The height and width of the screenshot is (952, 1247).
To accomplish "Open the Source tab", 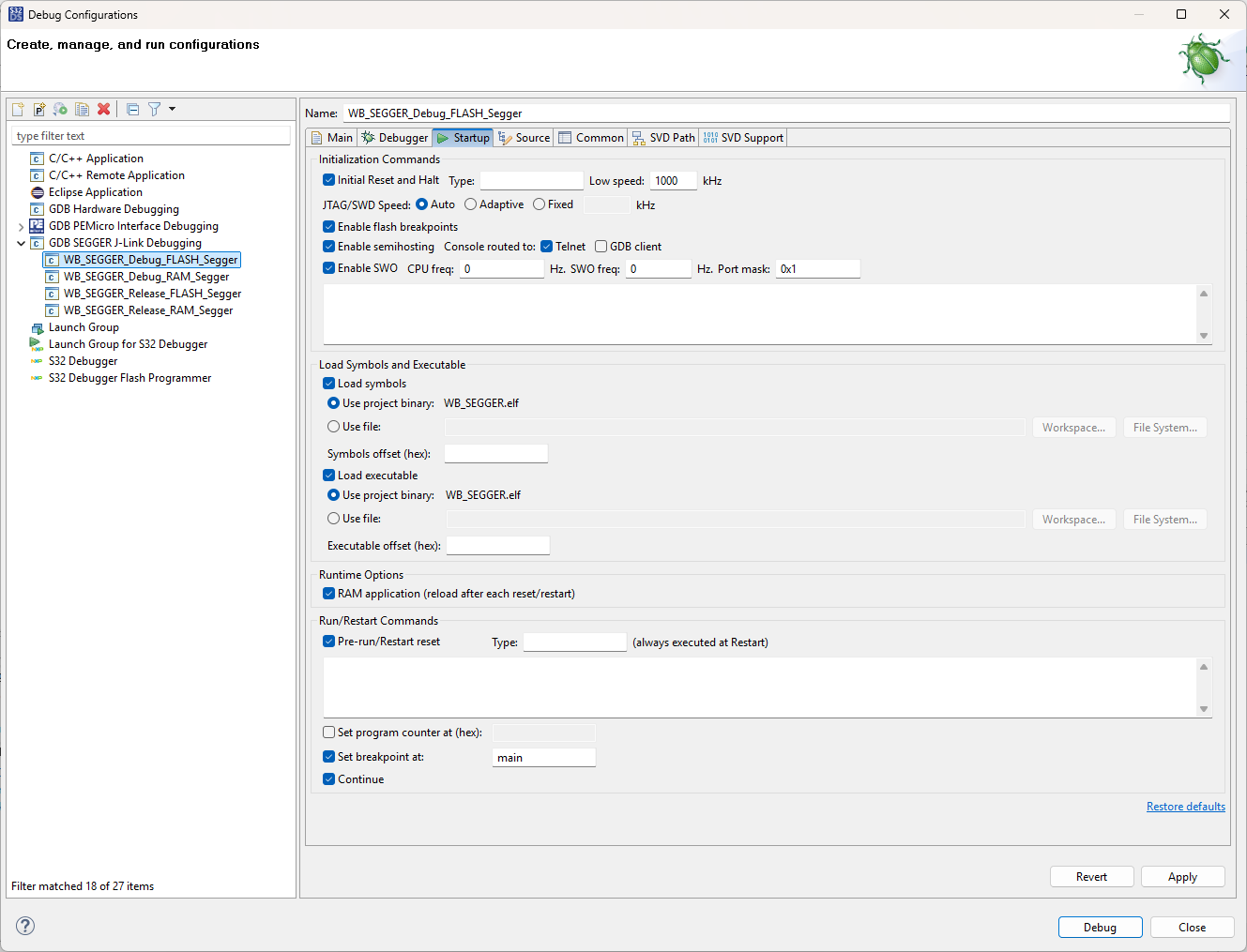I will (x=524, y=138).
